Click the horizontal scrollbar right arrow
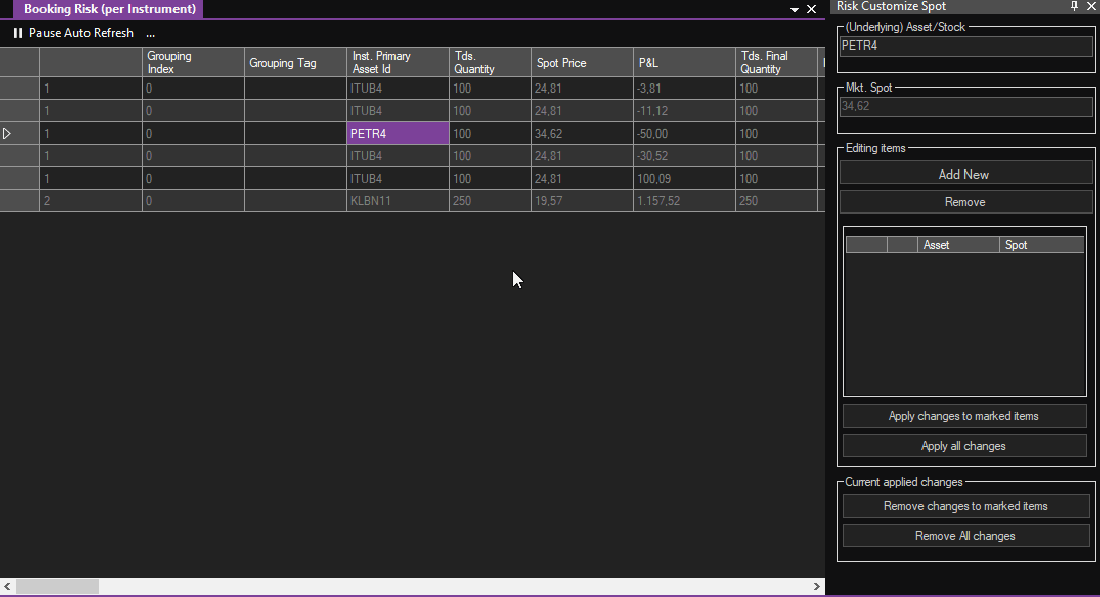The image size is (1100, 597). [x=817, y=587]
